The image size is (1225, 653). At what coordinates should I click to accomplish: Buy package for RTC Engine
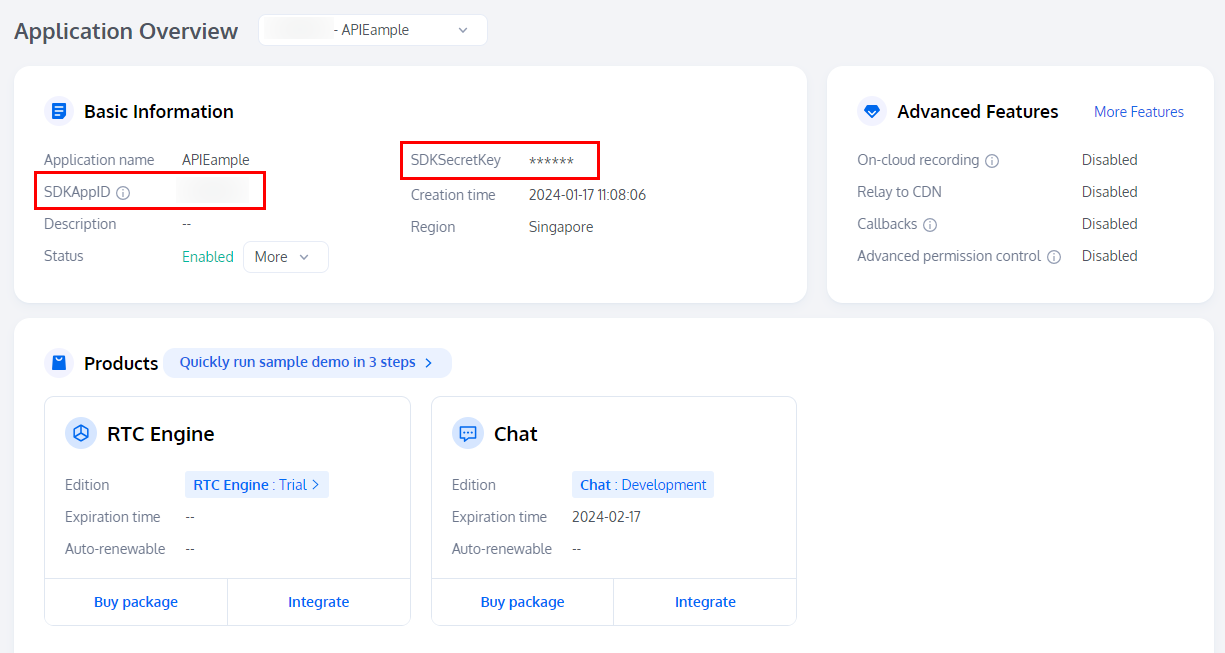[x=135, y=601]
